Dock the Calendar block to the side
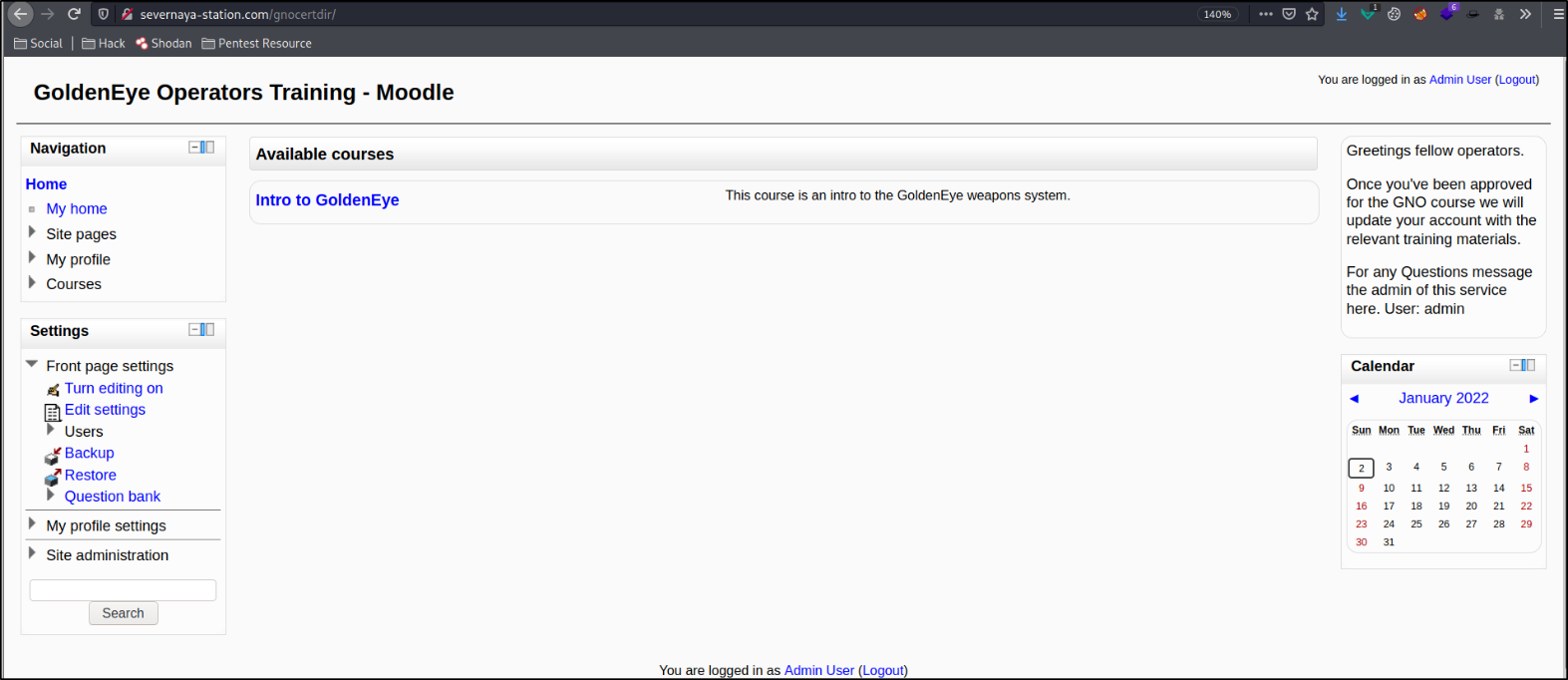 pyautogui.click(x=1529, y=366)
